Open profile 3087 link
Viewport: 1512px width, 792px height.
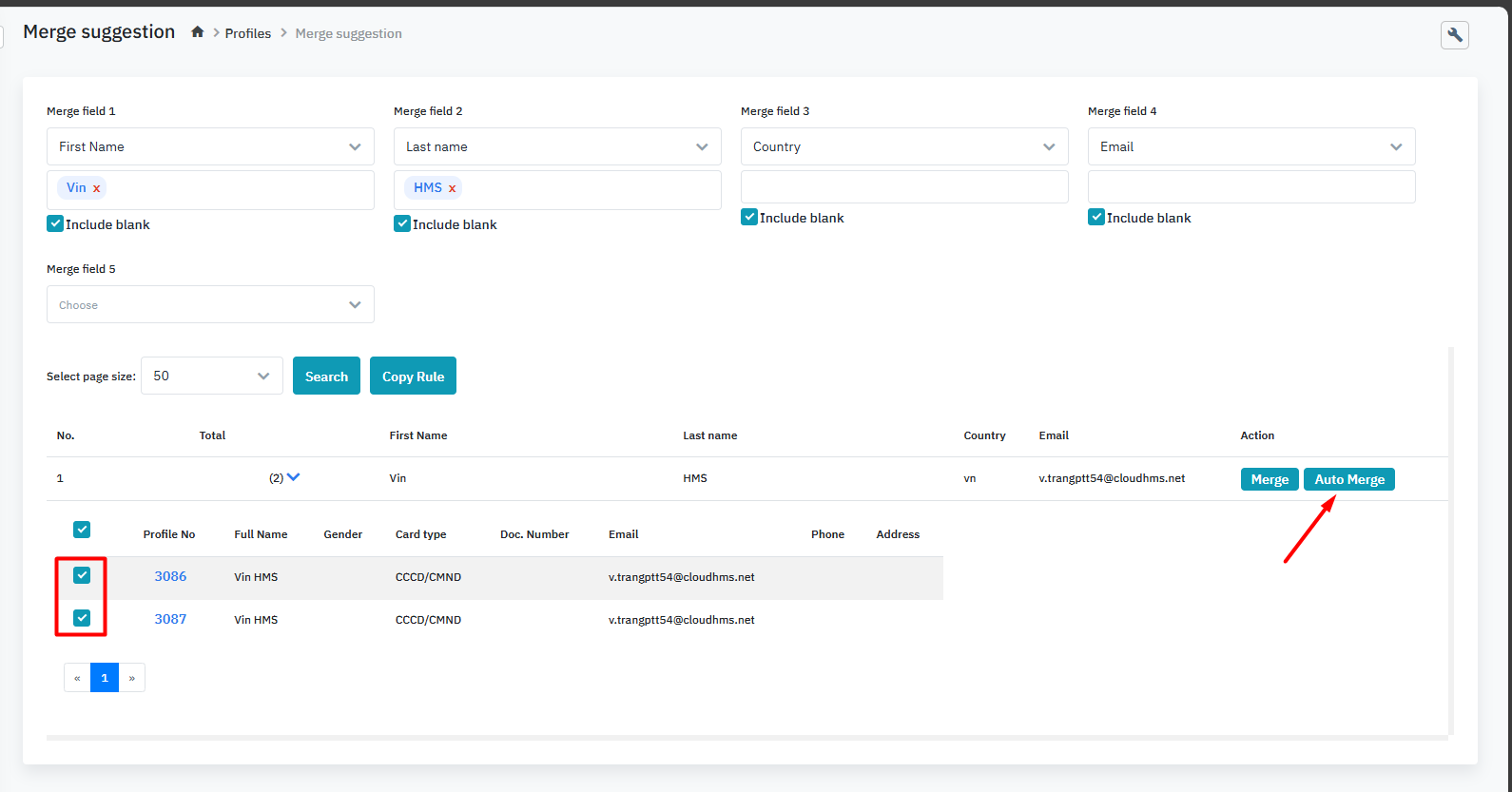point(170,619)
